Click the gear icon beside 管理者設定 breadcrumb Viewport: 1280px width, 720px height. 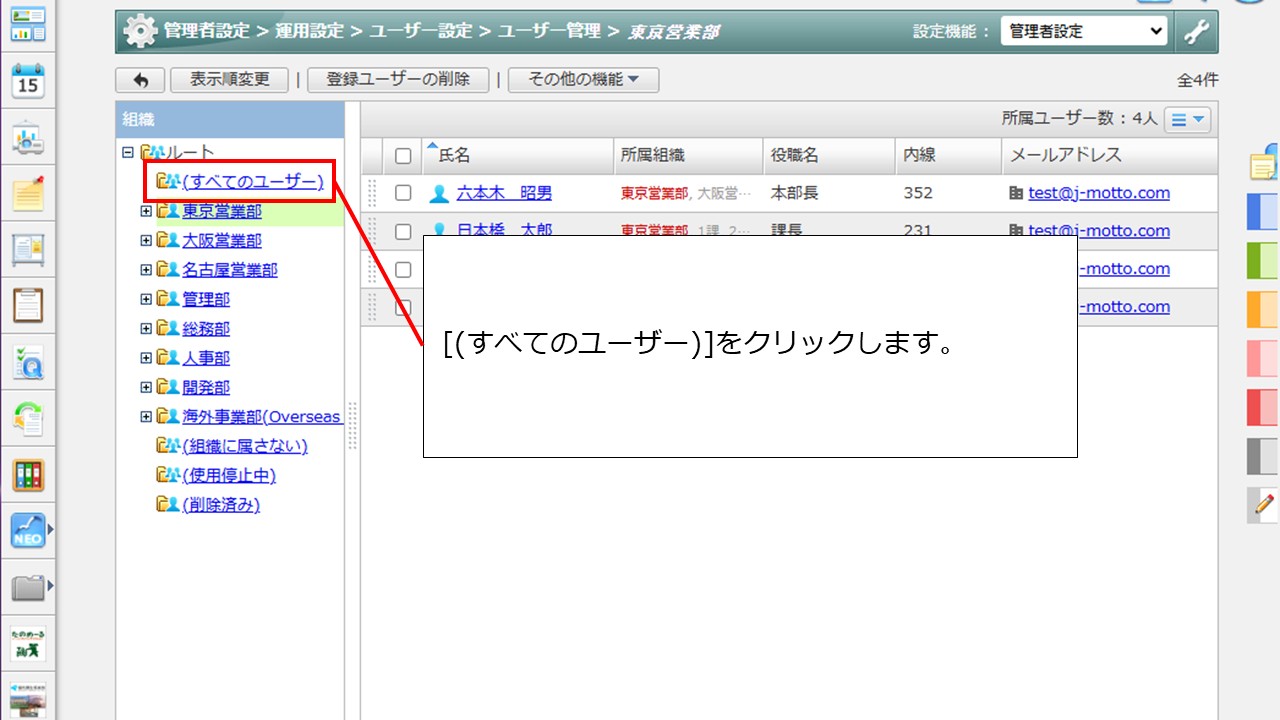pos(137,30)
